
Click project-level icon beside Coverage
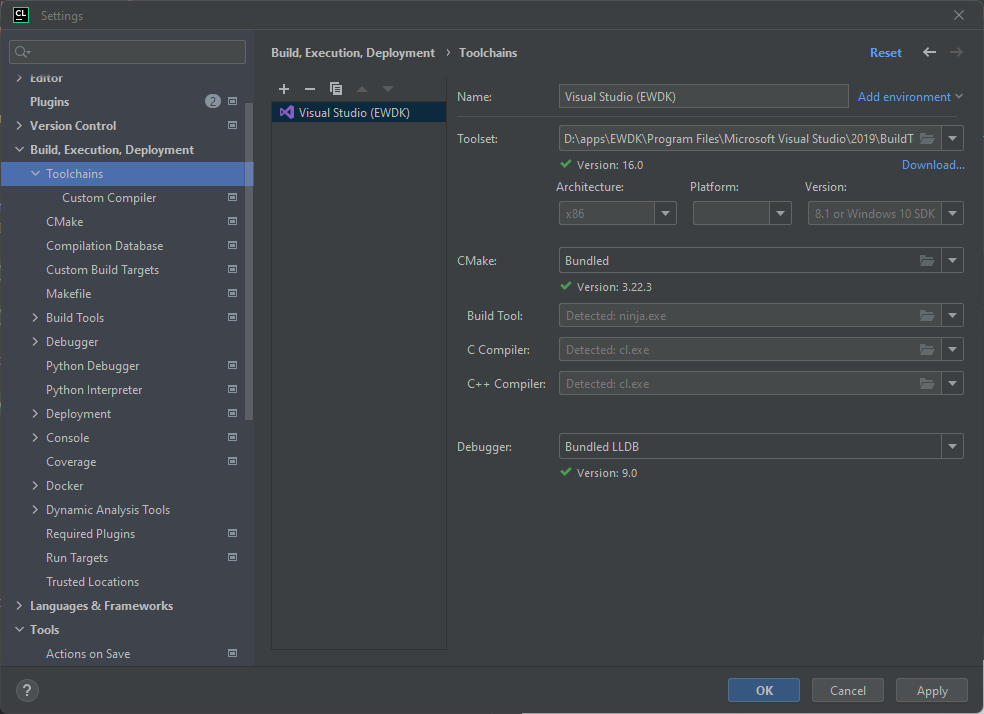click(x=232, y=462)
